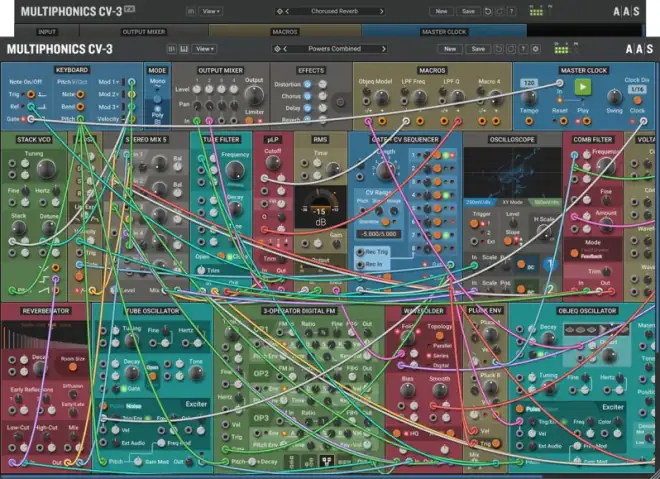Click the Gate+CV Sequencer Rec Trig jack
The image size is (660, 479).
360,252
